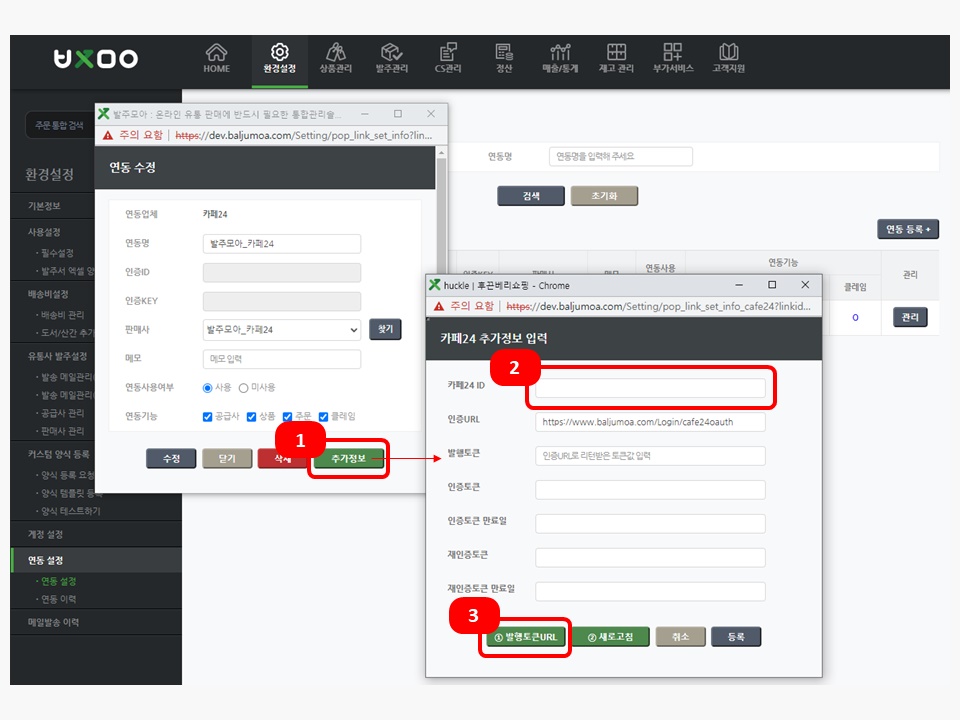This screenshot has height=720, width=960.
Task: Open 계정 설정 sidebar section
Action: click(x=45, y=534)
